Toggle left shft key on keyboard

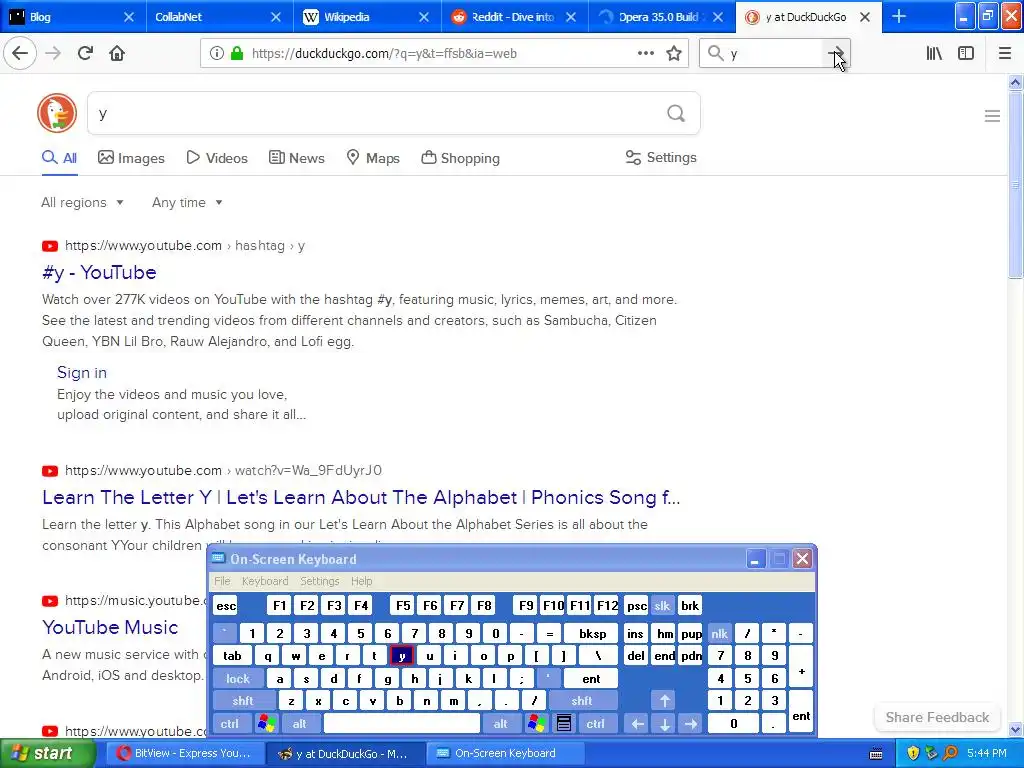[243, 701]
